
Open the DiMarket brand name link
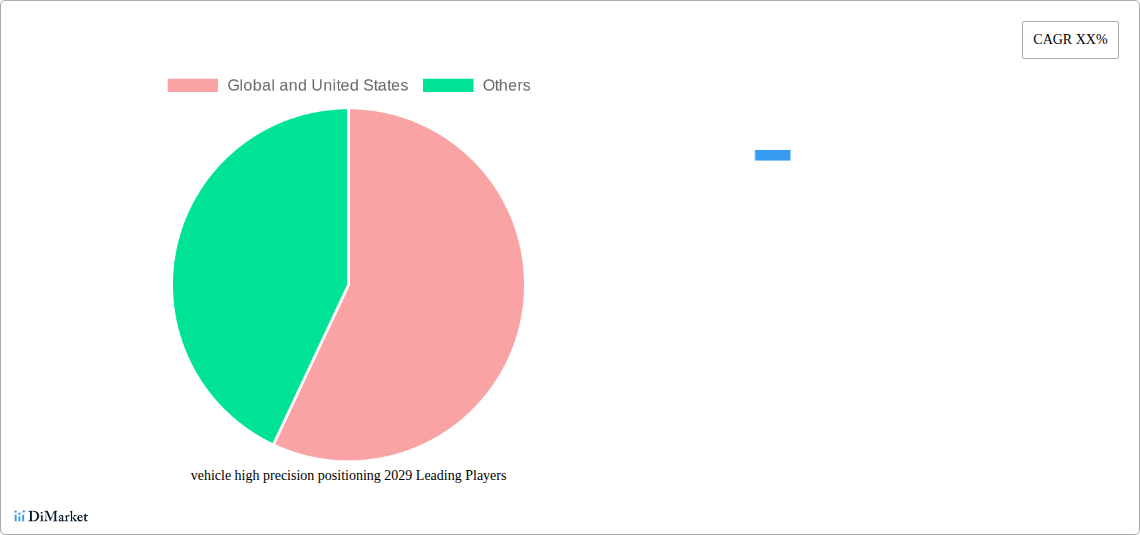[x=58, y=517]
